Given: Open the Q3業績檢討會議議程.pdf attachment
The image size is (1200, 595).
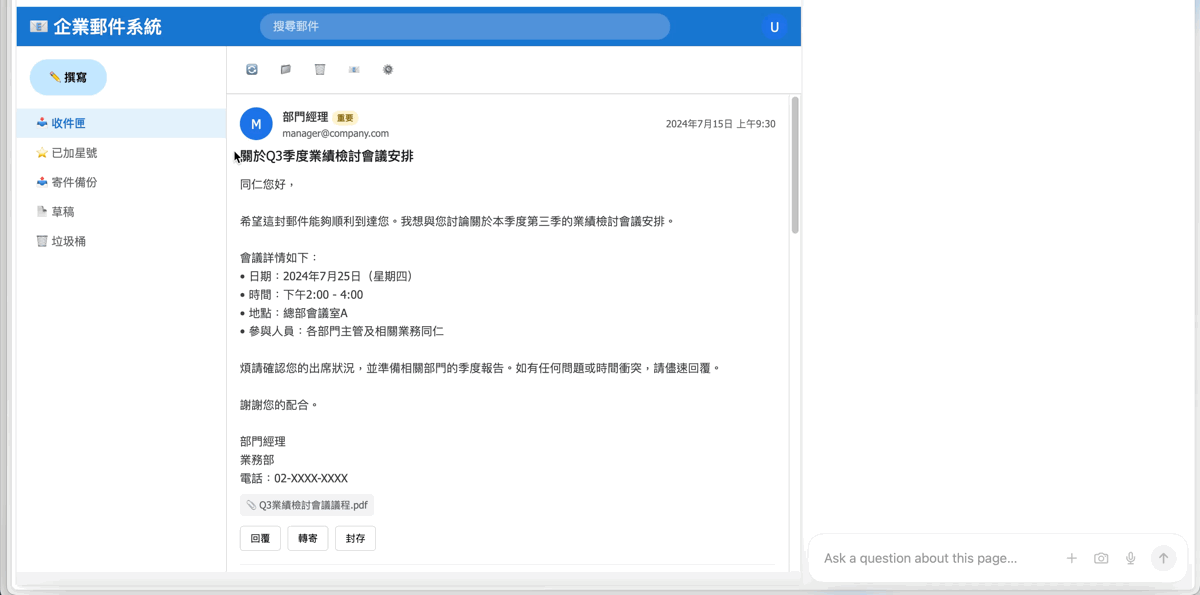Looking at the screenshot, I should (307, 505).
